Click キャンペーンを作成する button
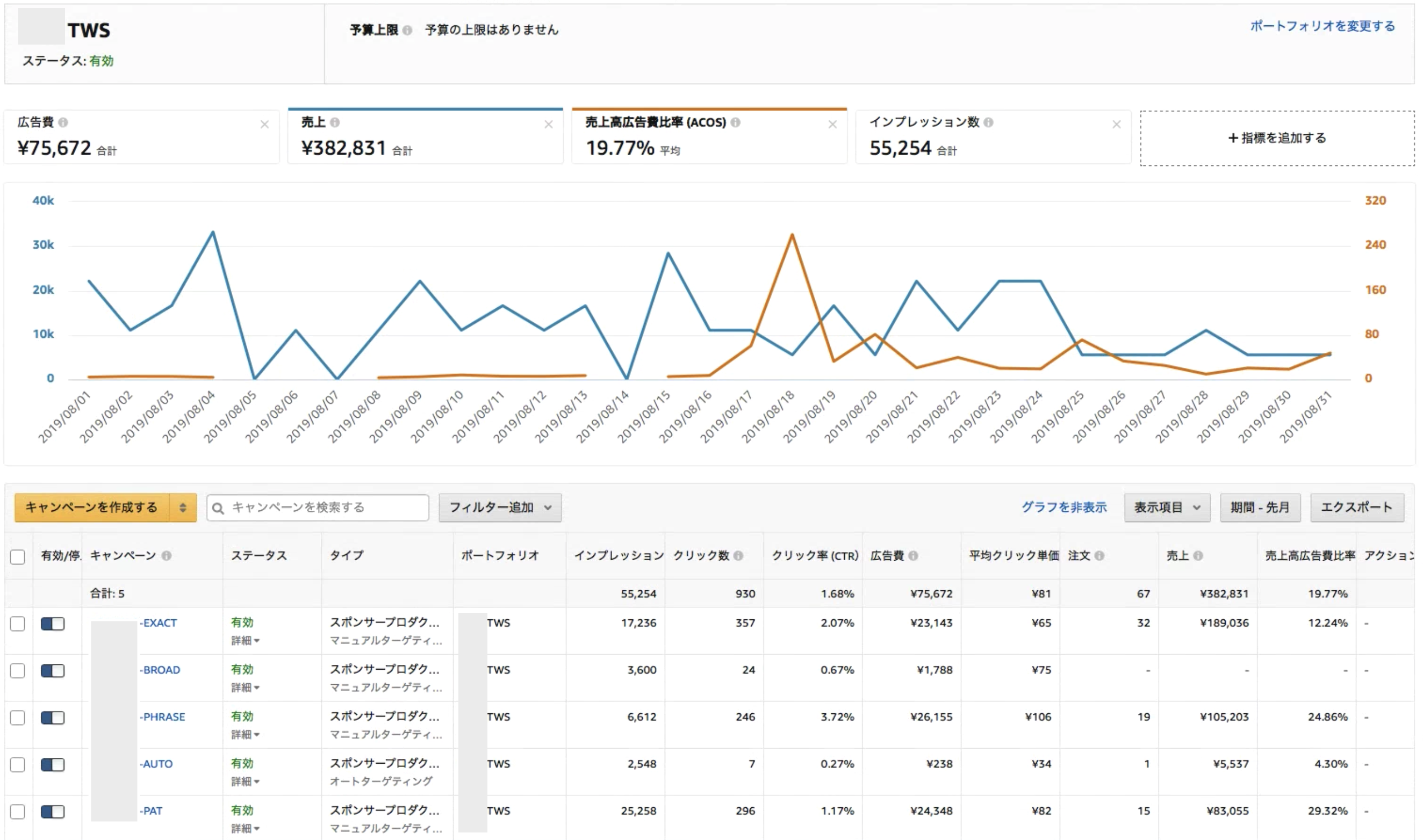 pos(92,508)
